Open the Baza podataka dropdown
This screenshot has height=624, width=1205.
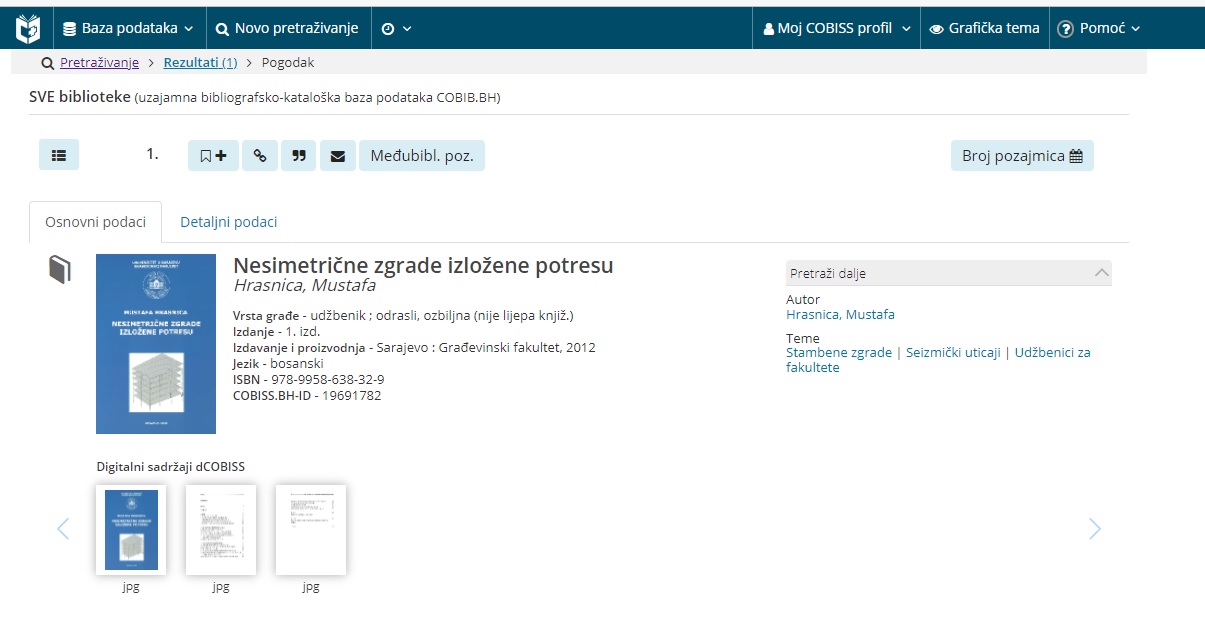click(128, 29)
